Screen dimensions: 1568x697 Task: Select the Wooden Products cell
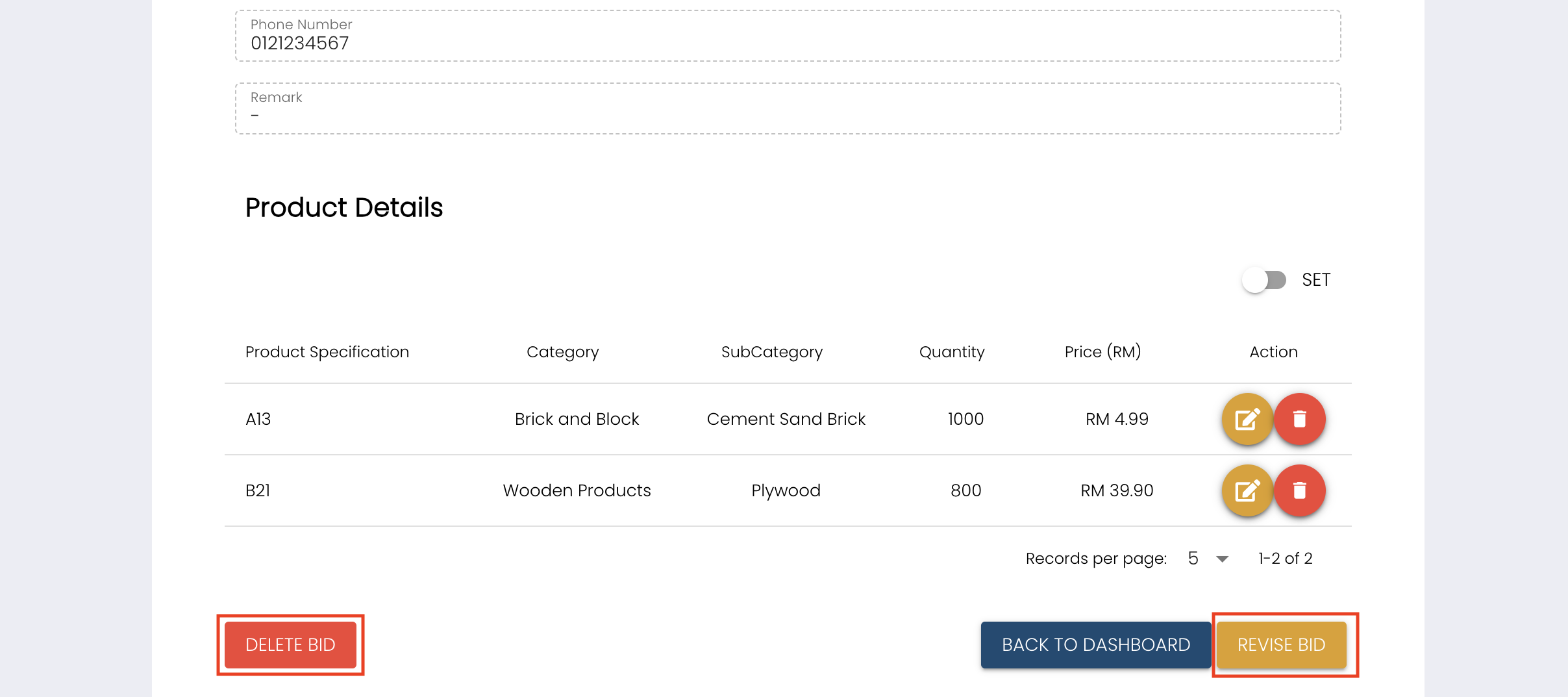pos(577,490)
